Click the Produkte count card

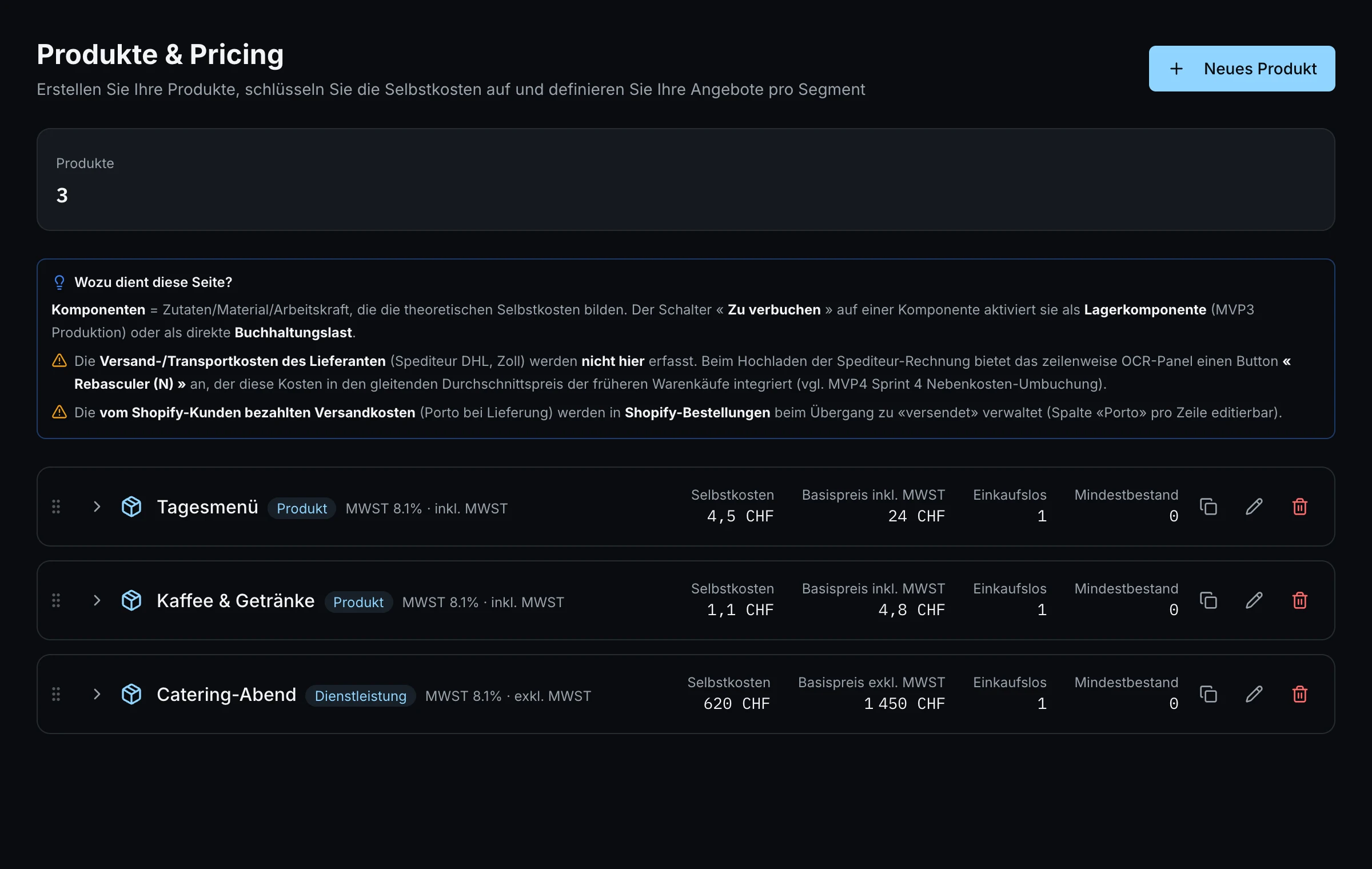(686, 180)
